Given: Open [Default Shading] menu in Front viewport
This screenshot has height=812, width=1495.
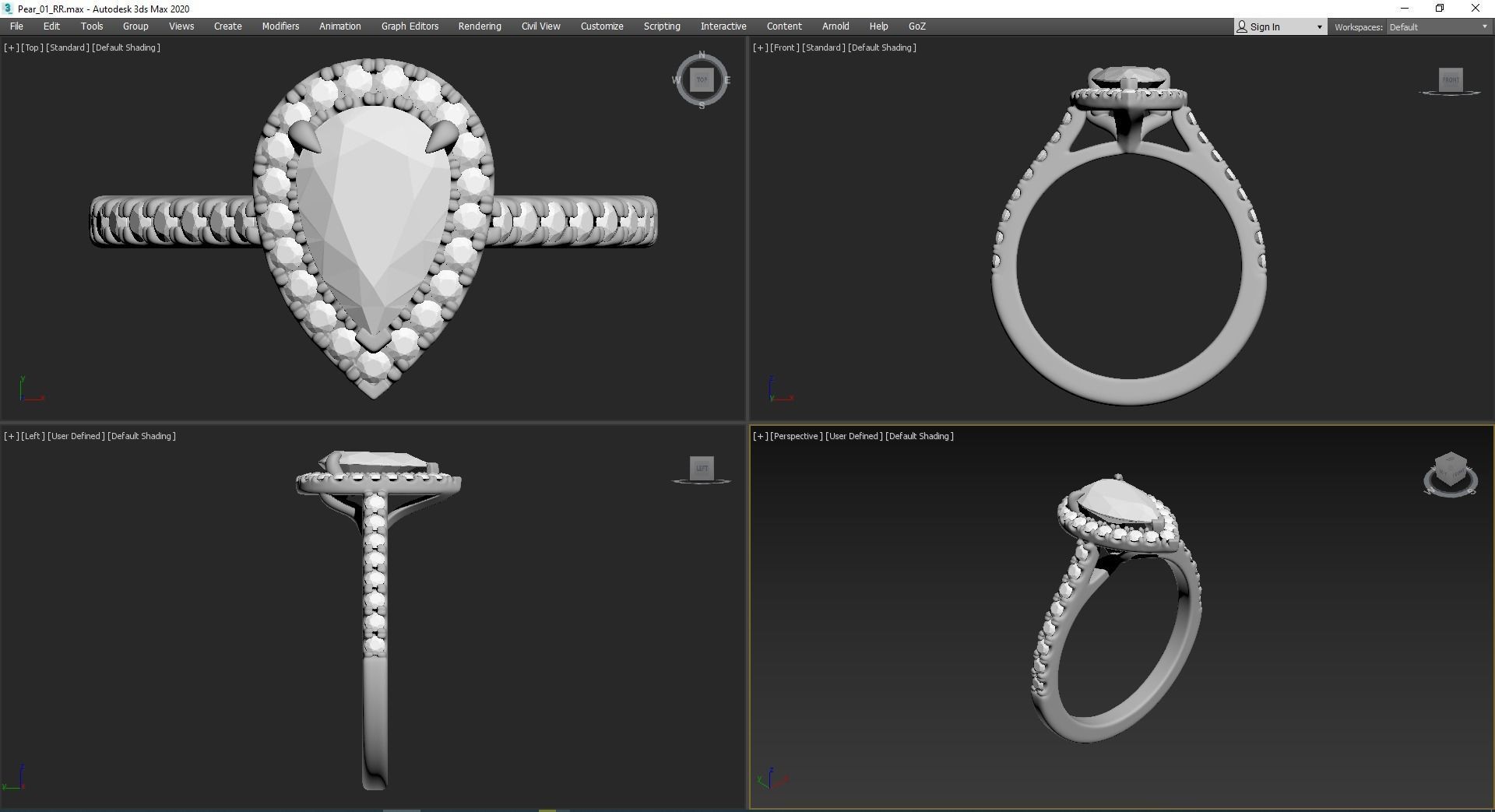Looking at the screenshot, I should tap(882, 47).
